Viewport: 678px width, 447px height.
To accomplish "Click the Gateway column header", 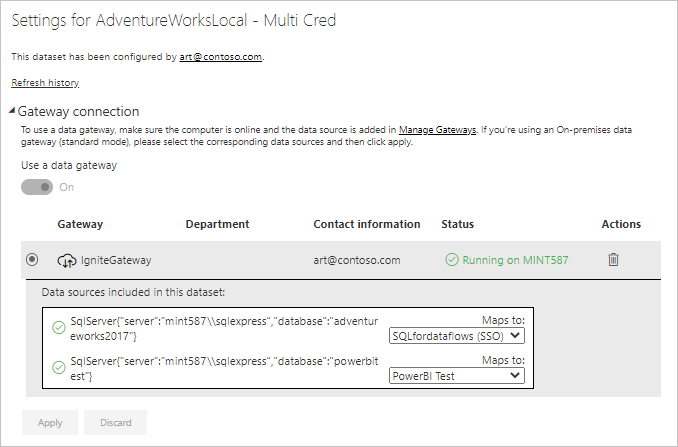I will pos(80,224).
